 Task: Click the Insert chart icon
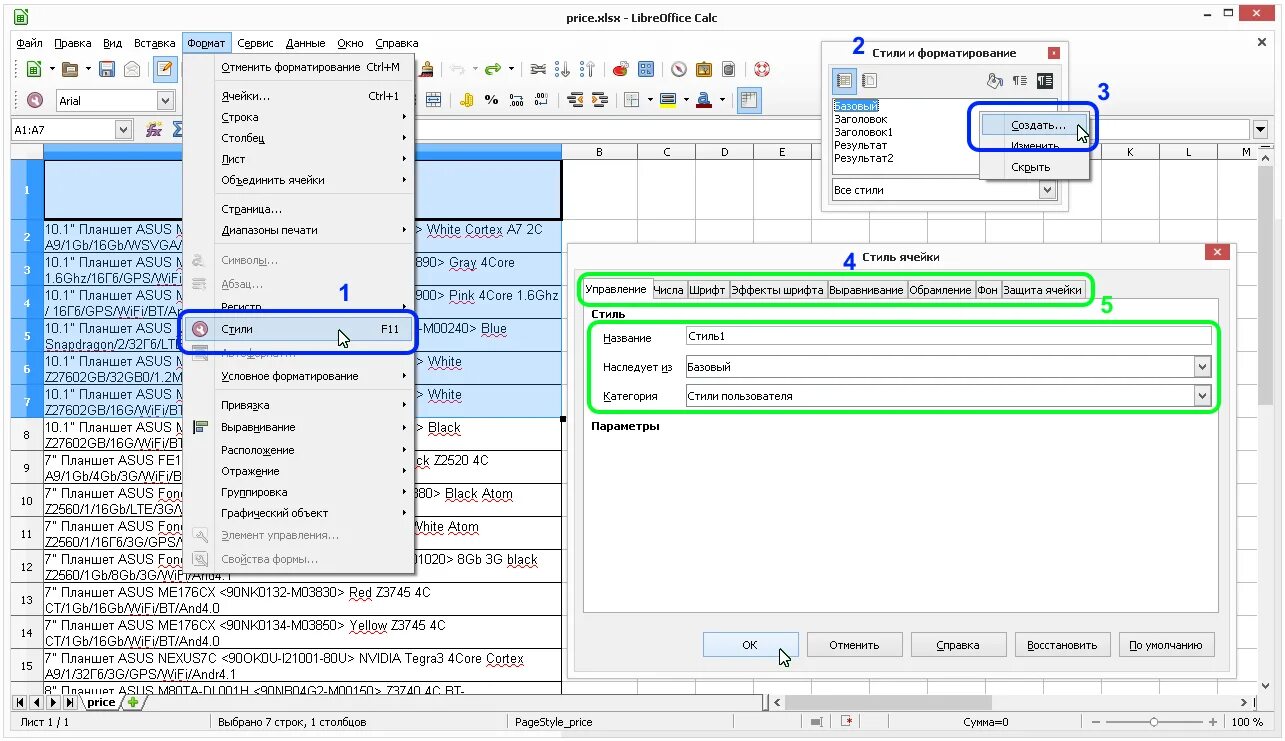620,69
